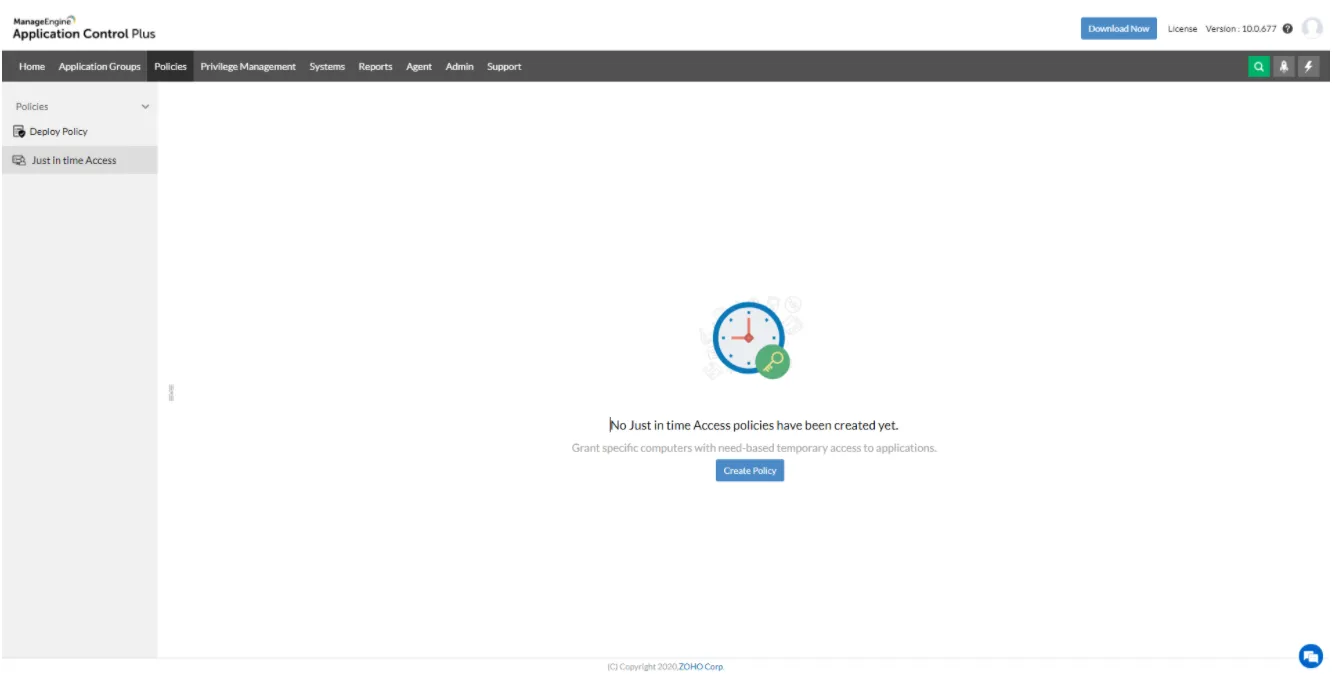Open the Application Groups tab

(98, 66)
